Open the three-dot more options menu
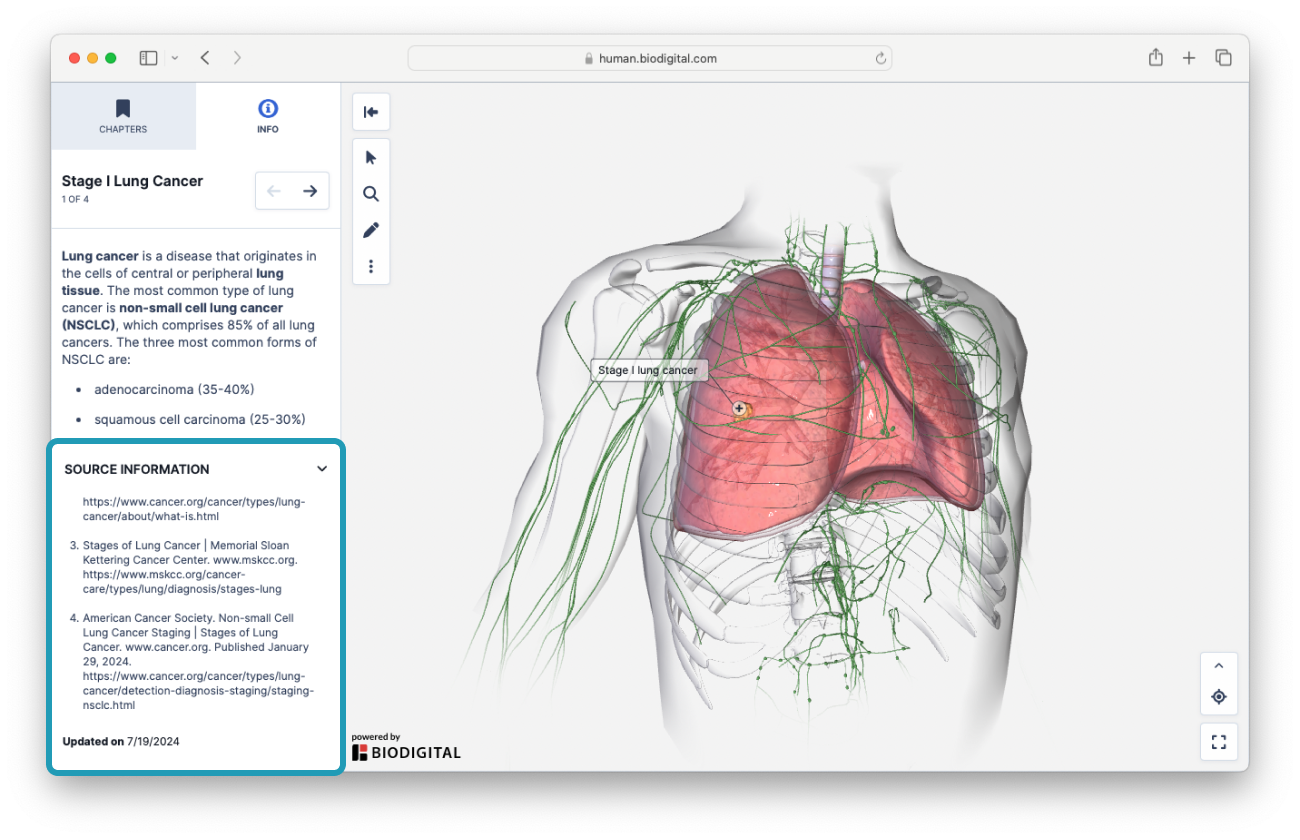1300x840 pixels. [371, 266]
